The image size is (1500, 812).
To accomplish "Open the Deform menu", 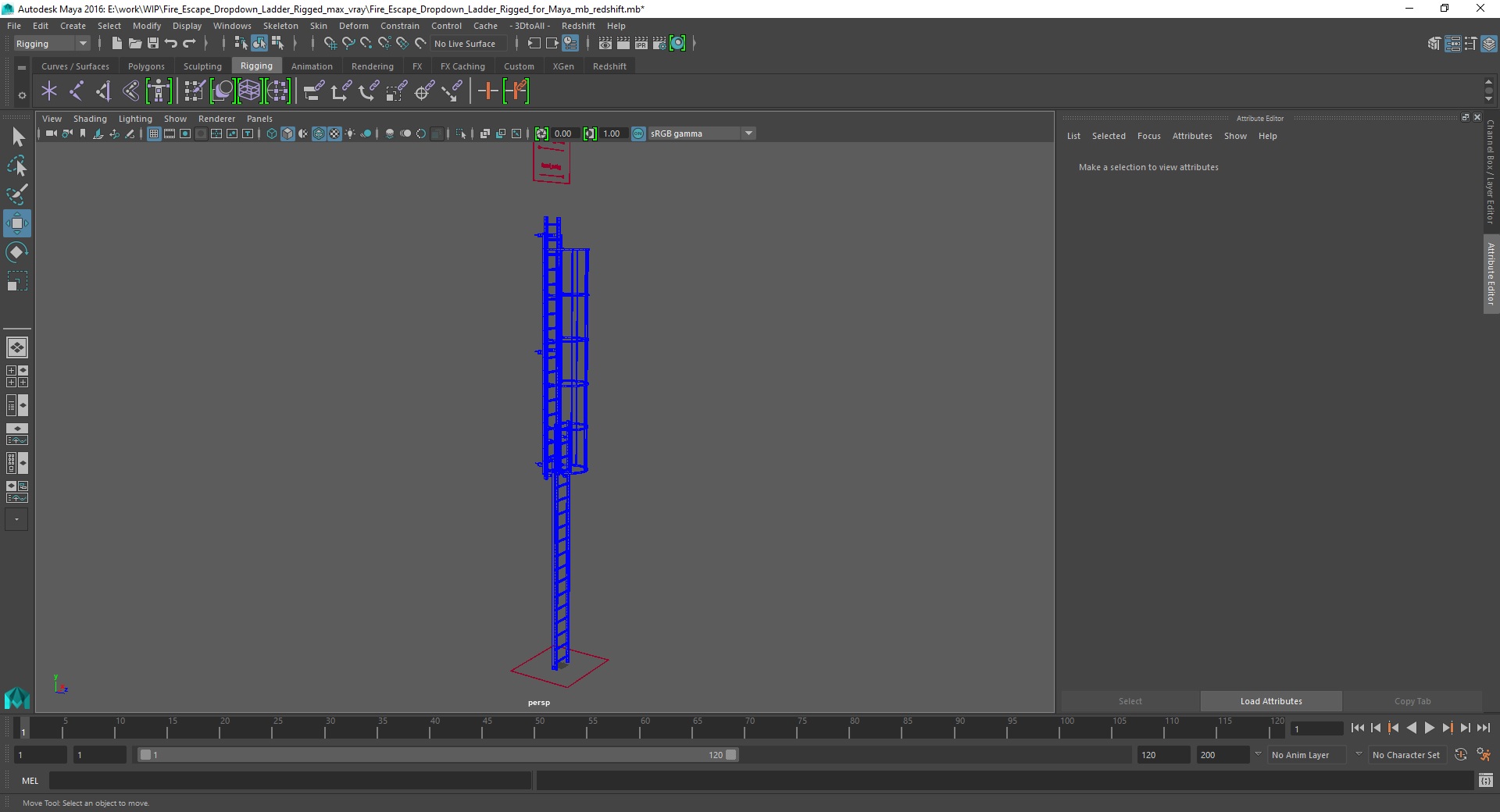I will coord(353,26).
